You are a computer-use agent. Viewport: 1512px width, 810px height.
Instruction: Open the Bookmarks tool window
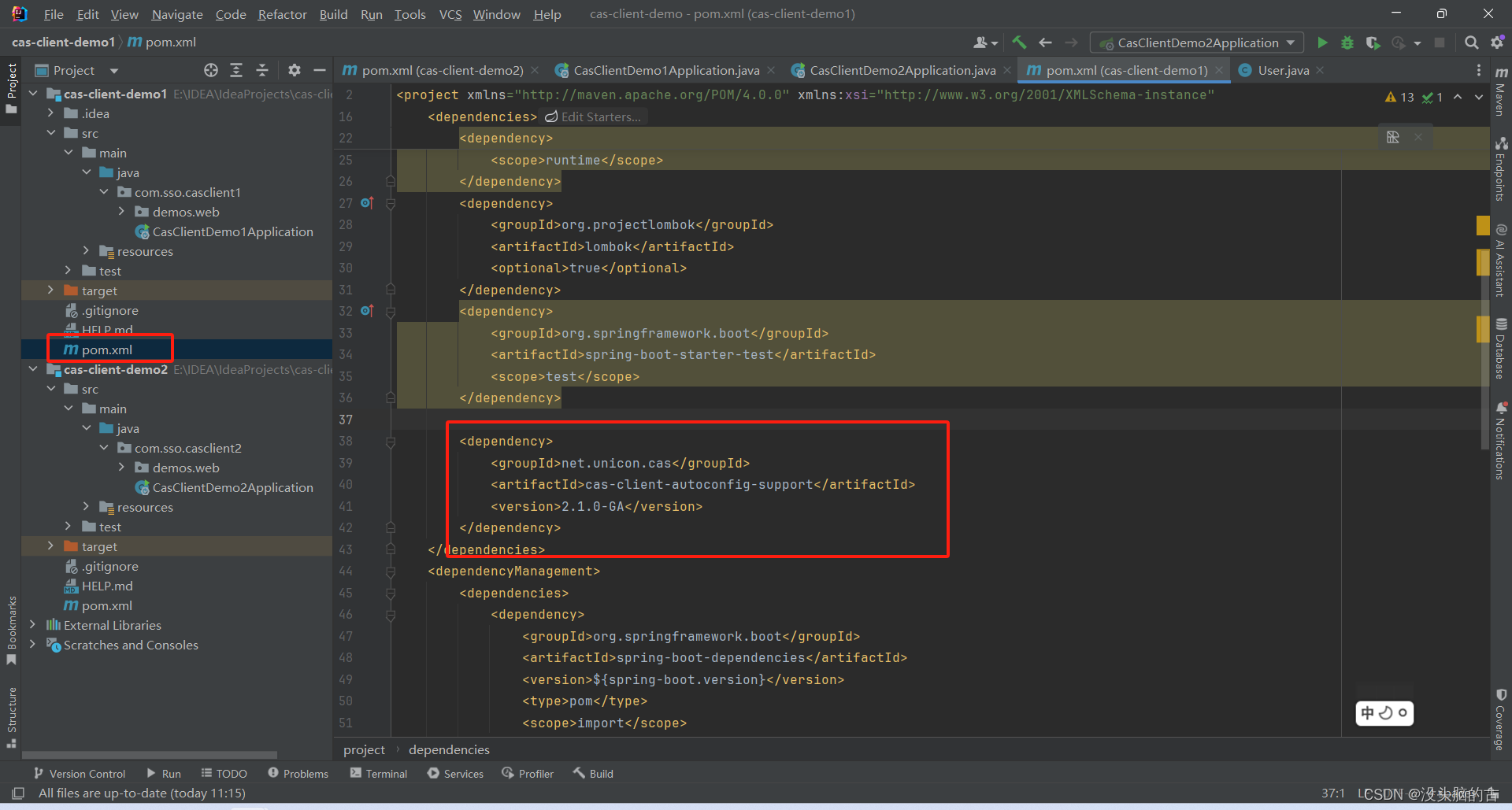tap(11, 630)
